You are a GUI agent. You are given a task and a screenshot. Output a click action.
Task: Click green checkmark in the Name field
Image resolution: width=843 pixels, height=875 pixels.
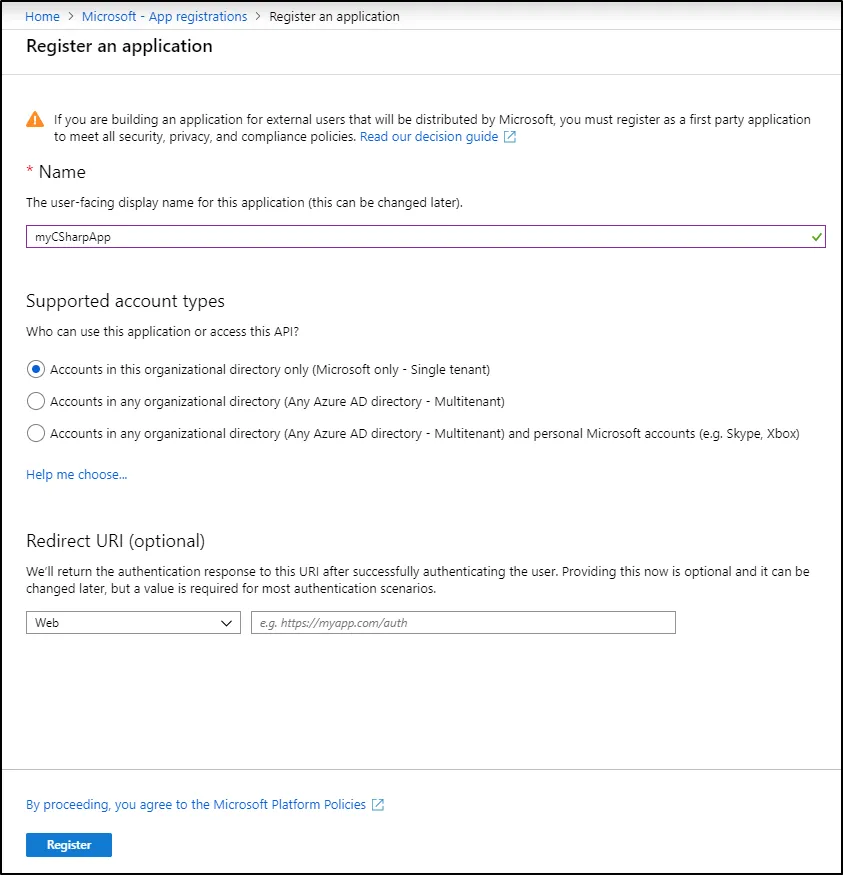point(817,237)
